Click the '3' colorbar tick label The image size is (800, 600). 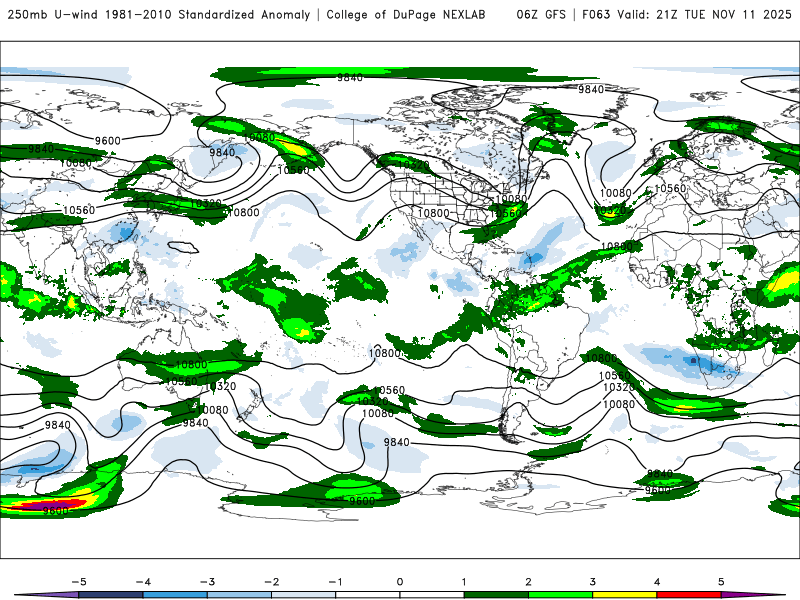coord(592,582)
